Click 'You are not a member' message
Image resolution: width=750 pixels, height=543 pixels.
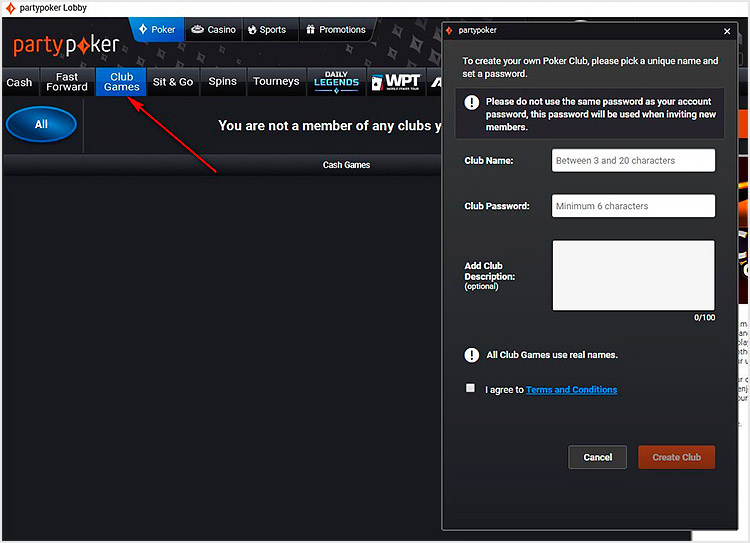(x=330, y=126)
